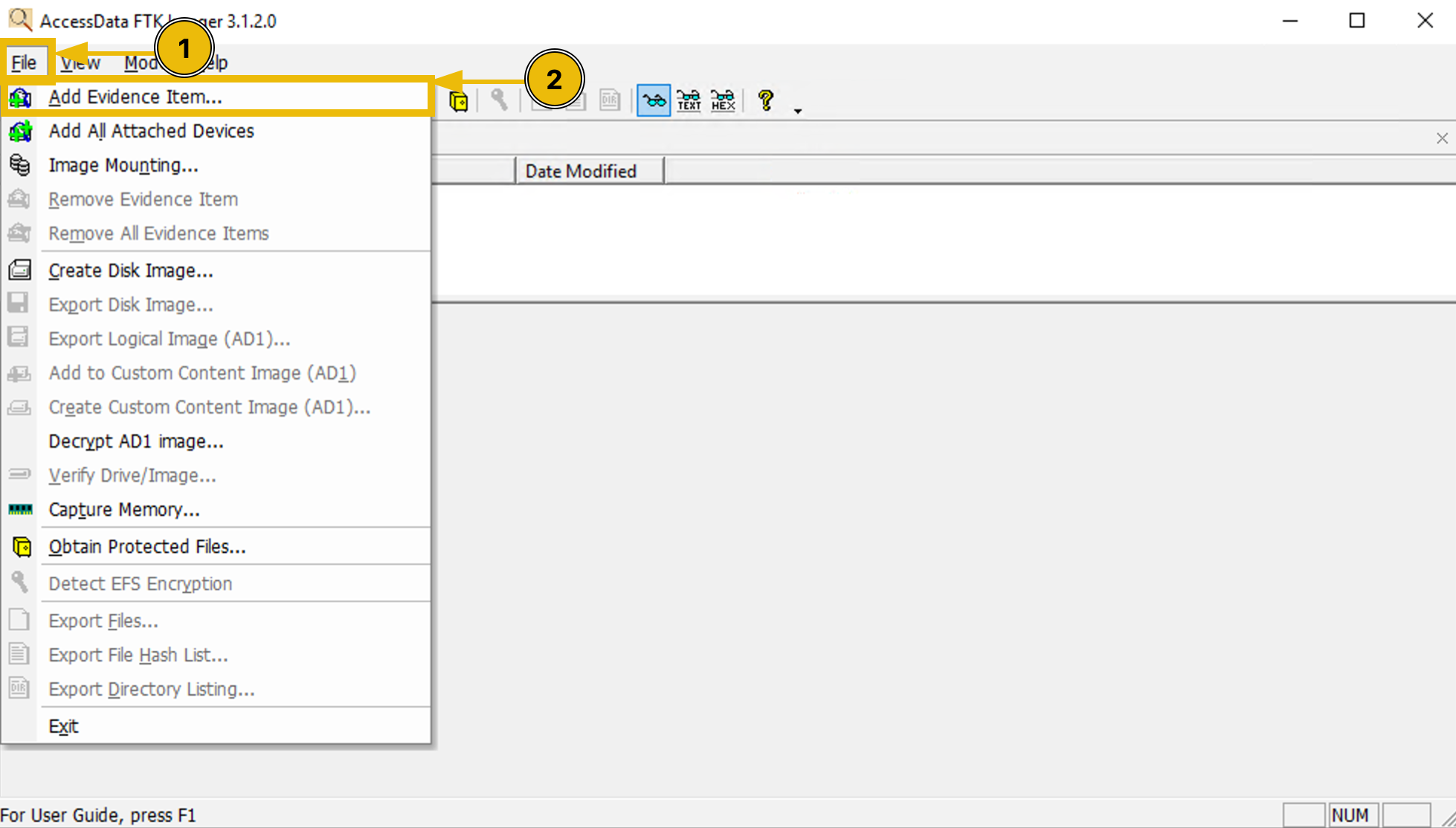1456x828 pixels.
Task: Click the Add to Custom Content icon
Action: click(19, 373)
